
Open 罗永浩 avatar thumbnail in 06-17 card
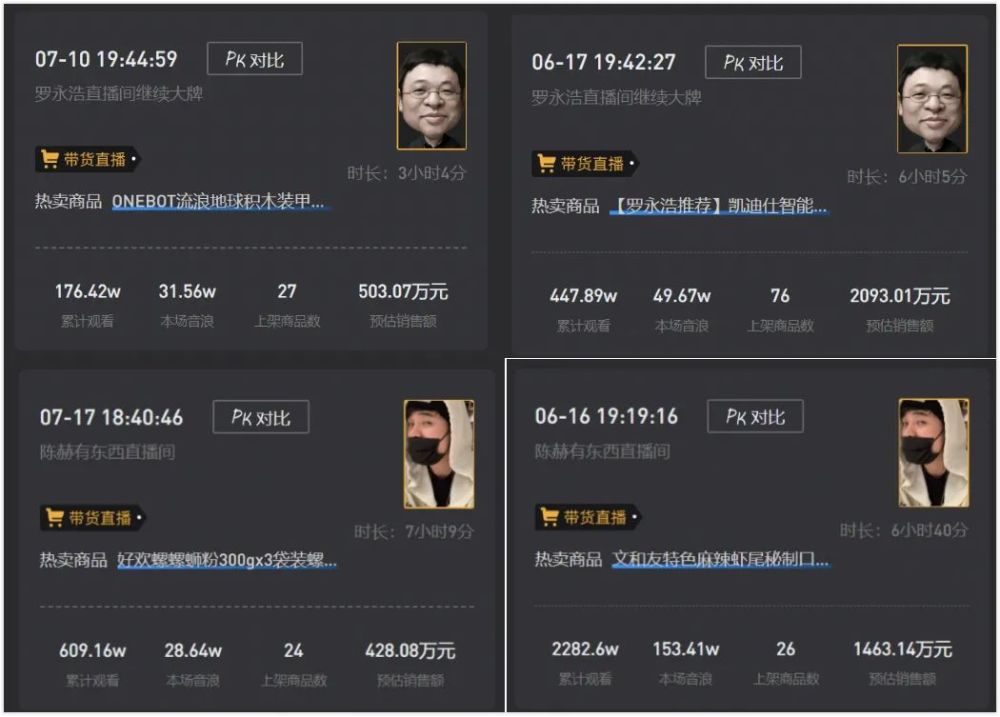pos(932,99)
